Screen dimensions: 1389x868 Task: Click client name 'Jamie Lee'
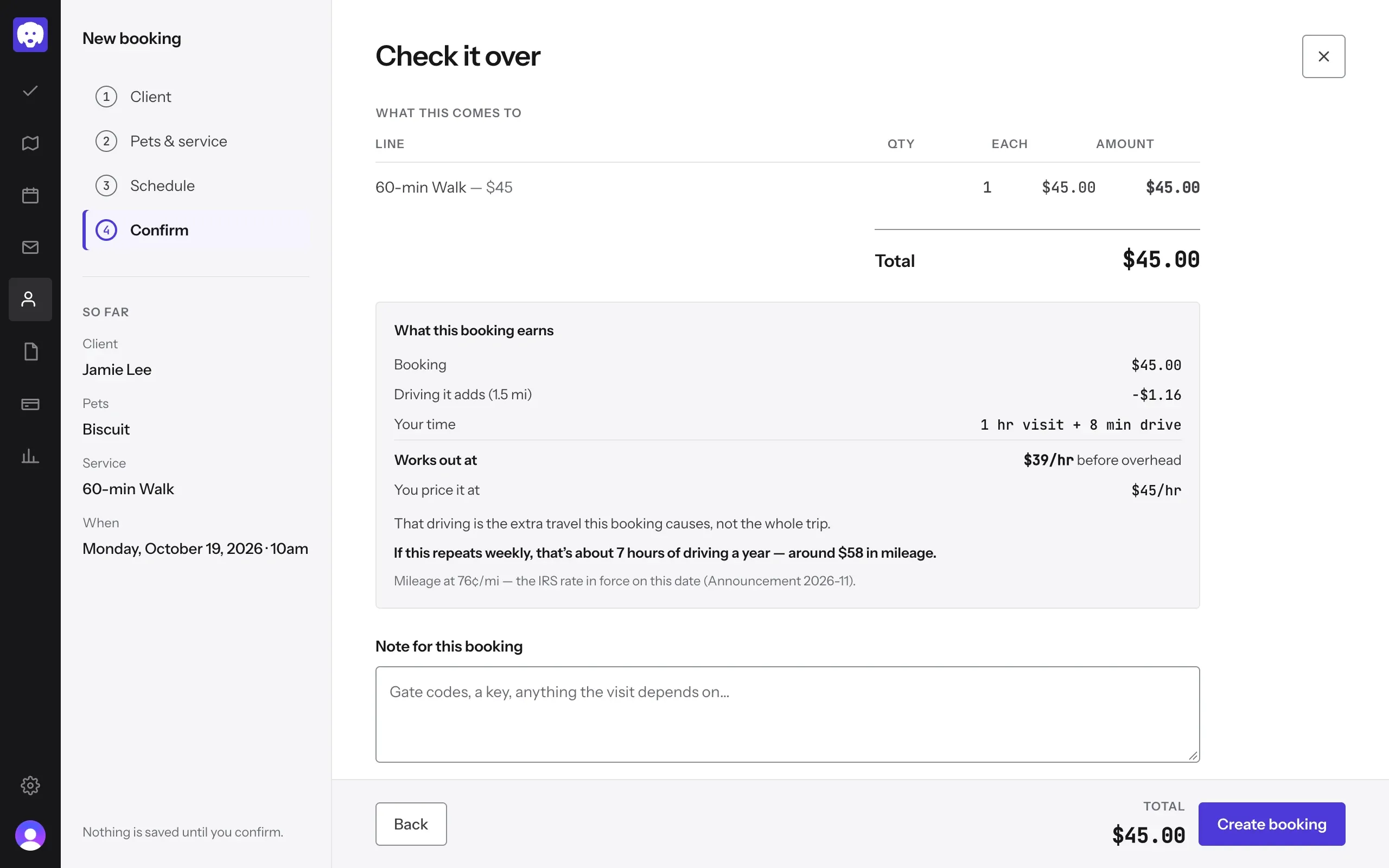pos(117,369)
